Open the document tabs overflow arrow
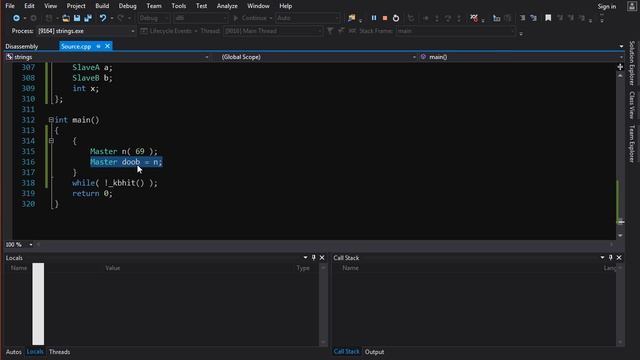This screenshot has width=640, height=360. 621,47
